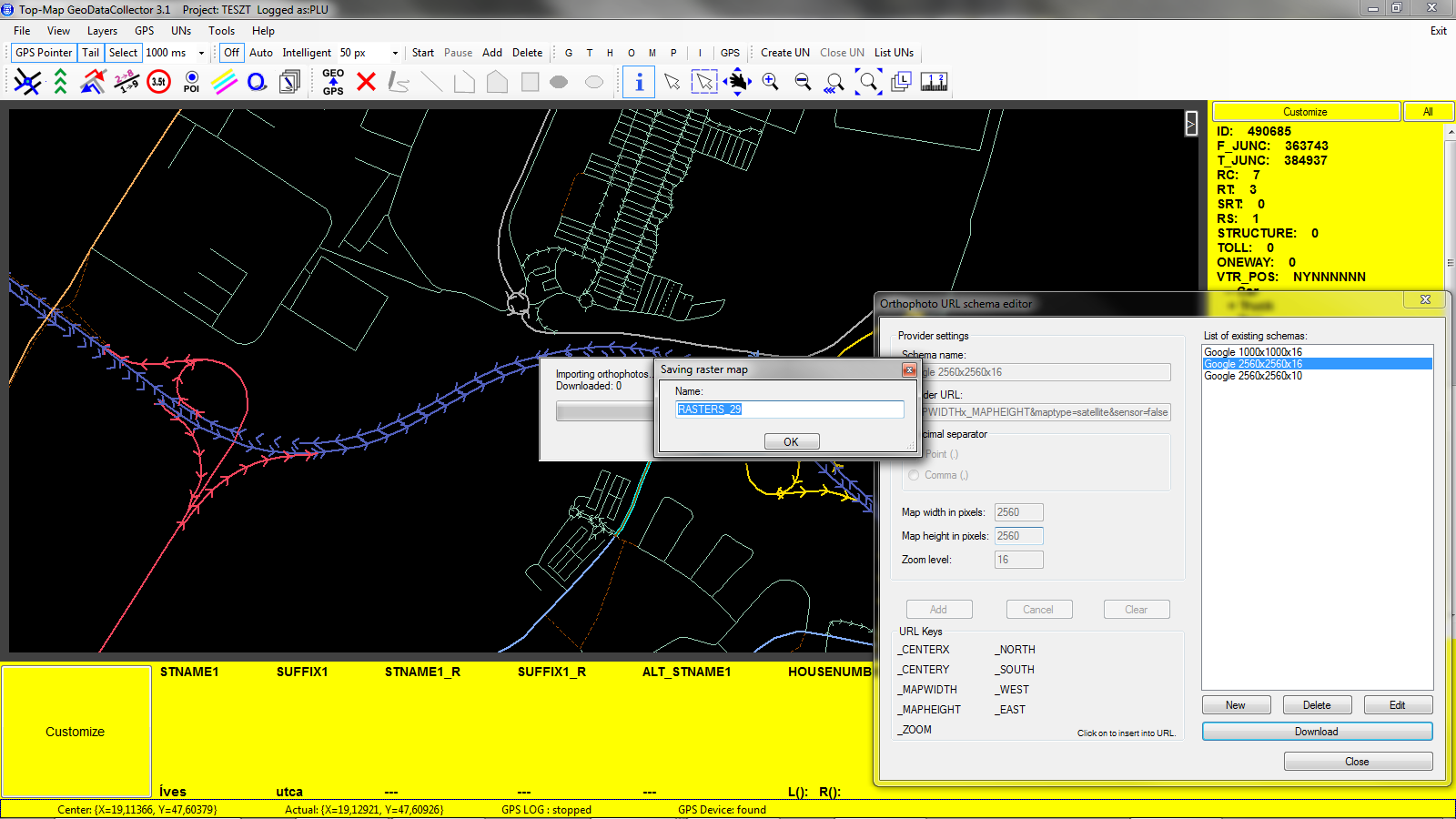Open the UNs menu
The height and width of the screenshot is (819, 1456).
click(x=181, y=31)
